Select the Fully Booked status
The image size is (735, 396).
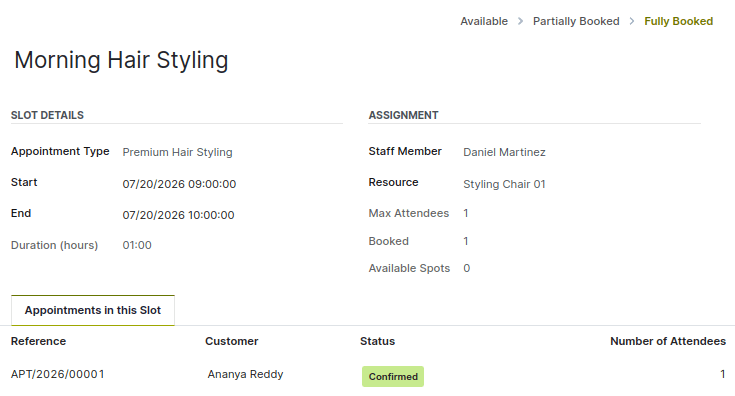click(x=678, y=21)
